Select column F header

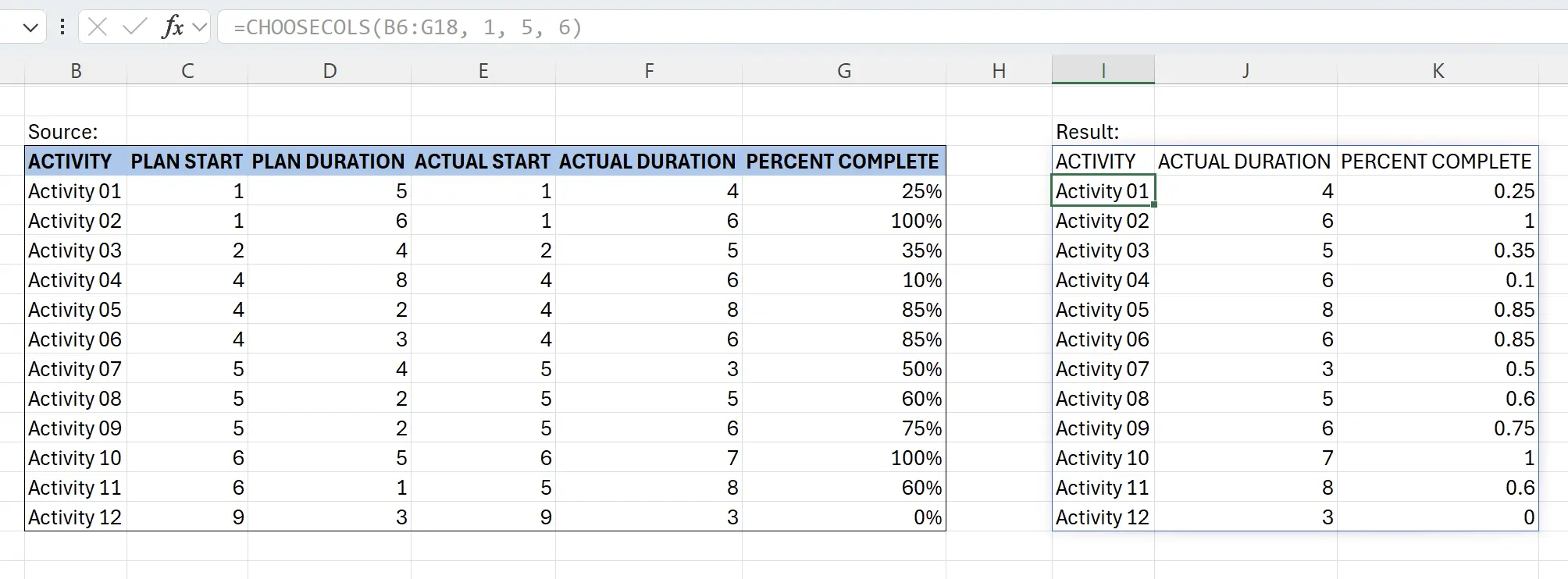click(x=649, y=70)
